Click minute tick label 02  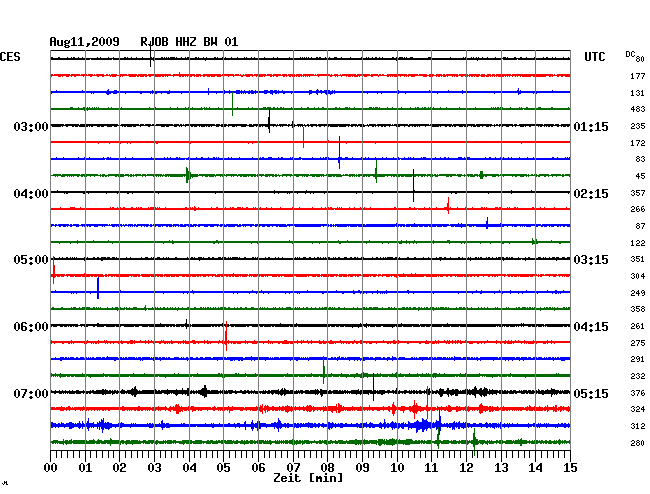click(x=119, y=468)
